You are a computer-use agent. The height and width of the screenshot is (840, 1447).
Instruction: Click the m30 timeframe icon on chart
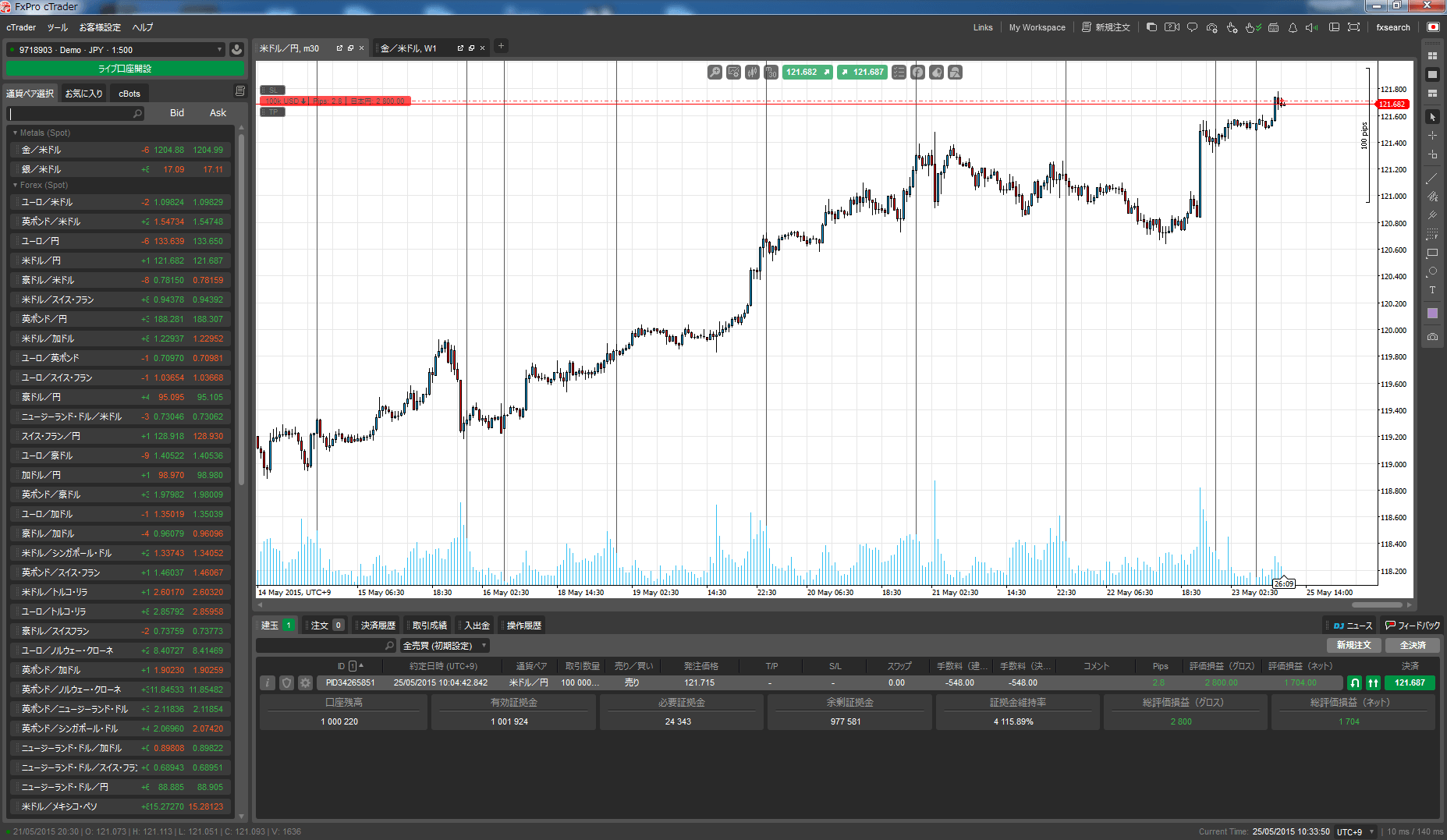click(771, 73)
